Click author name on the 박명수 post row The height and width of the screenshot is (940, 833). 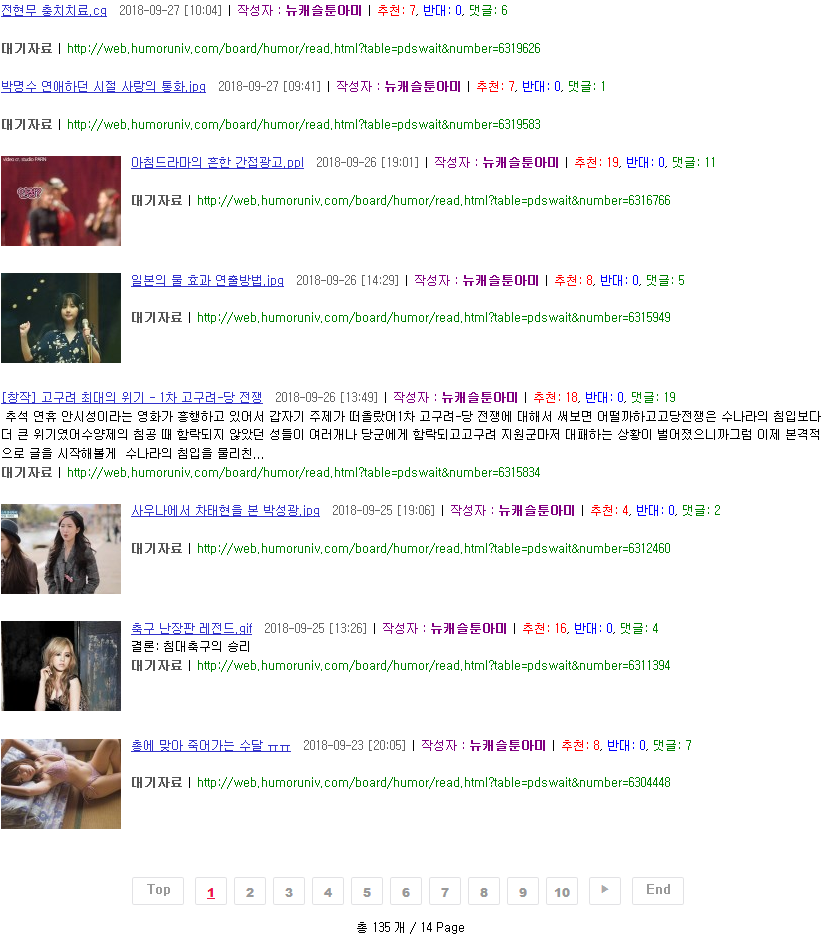pyautogui.click(x=422, y=86)
